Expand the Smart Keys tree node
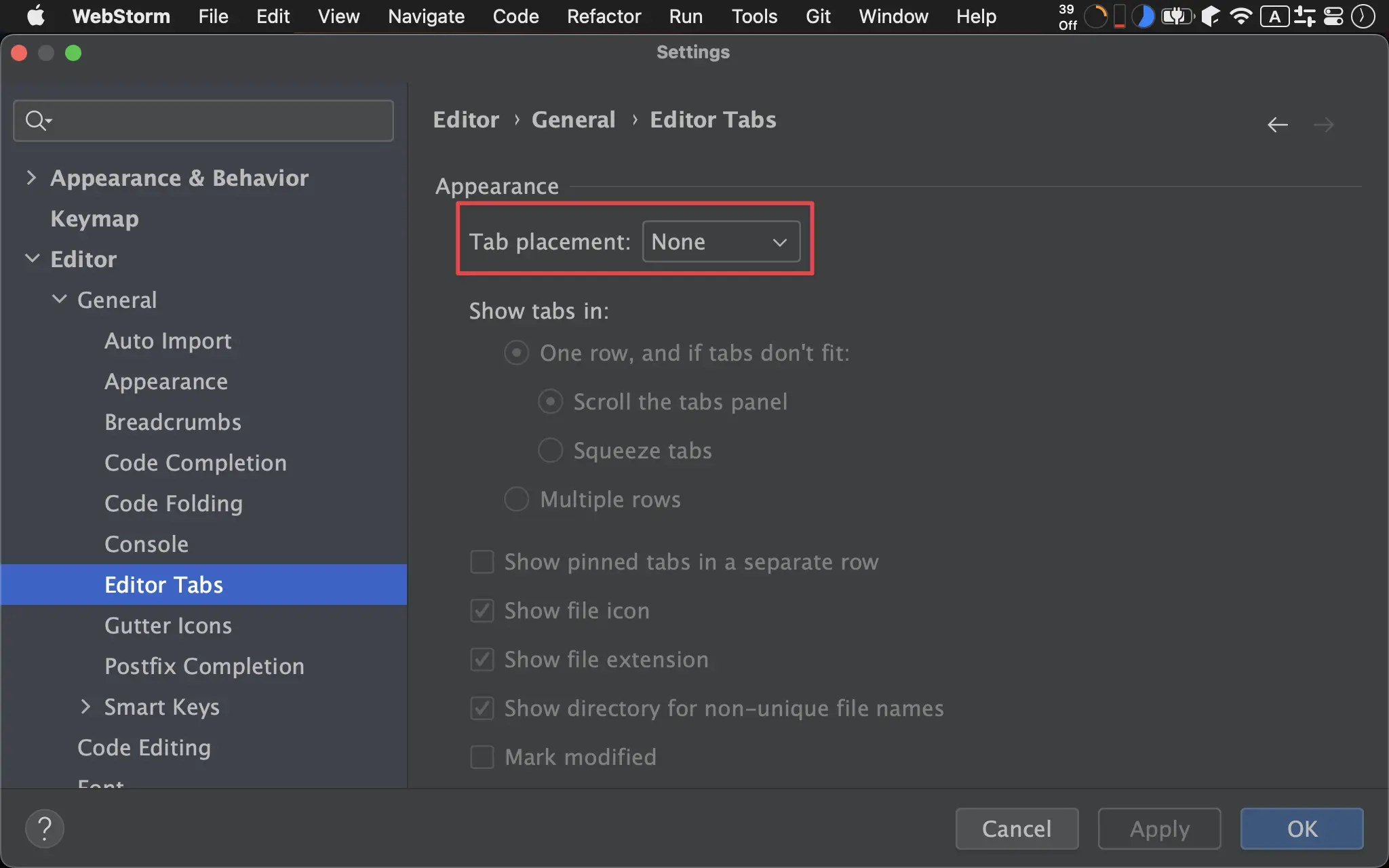The image size is (1389, 868). point(85,707)
